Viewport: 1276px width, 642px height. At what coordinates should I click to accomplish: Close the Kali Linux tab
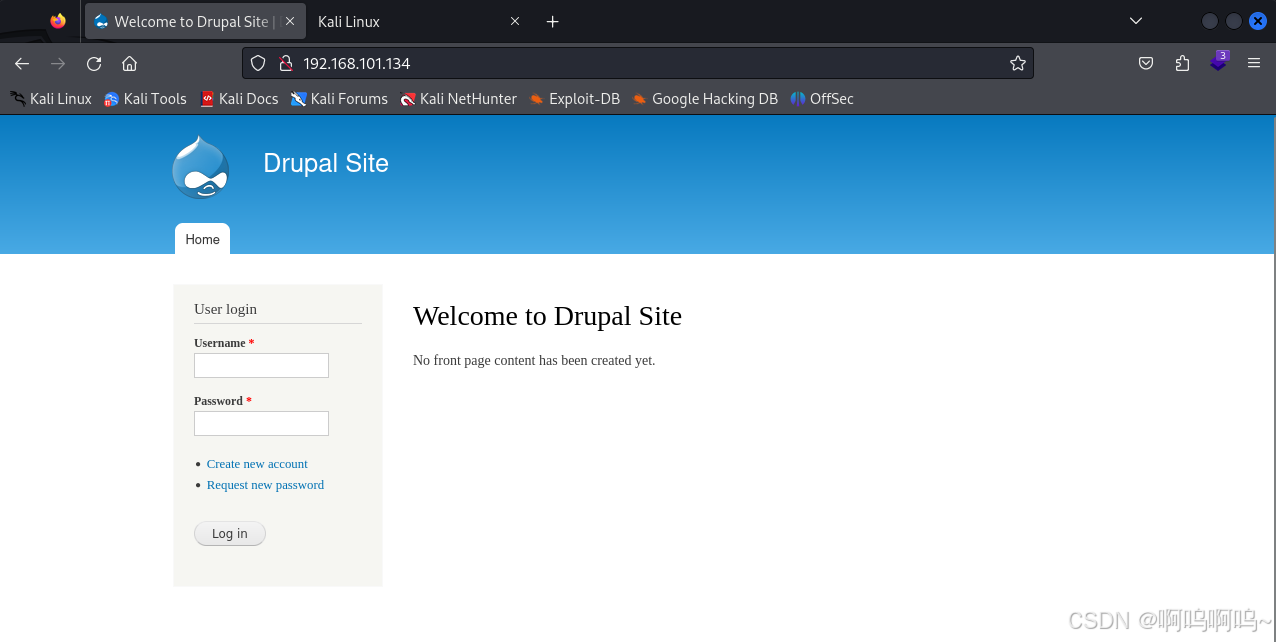(515, 21)
